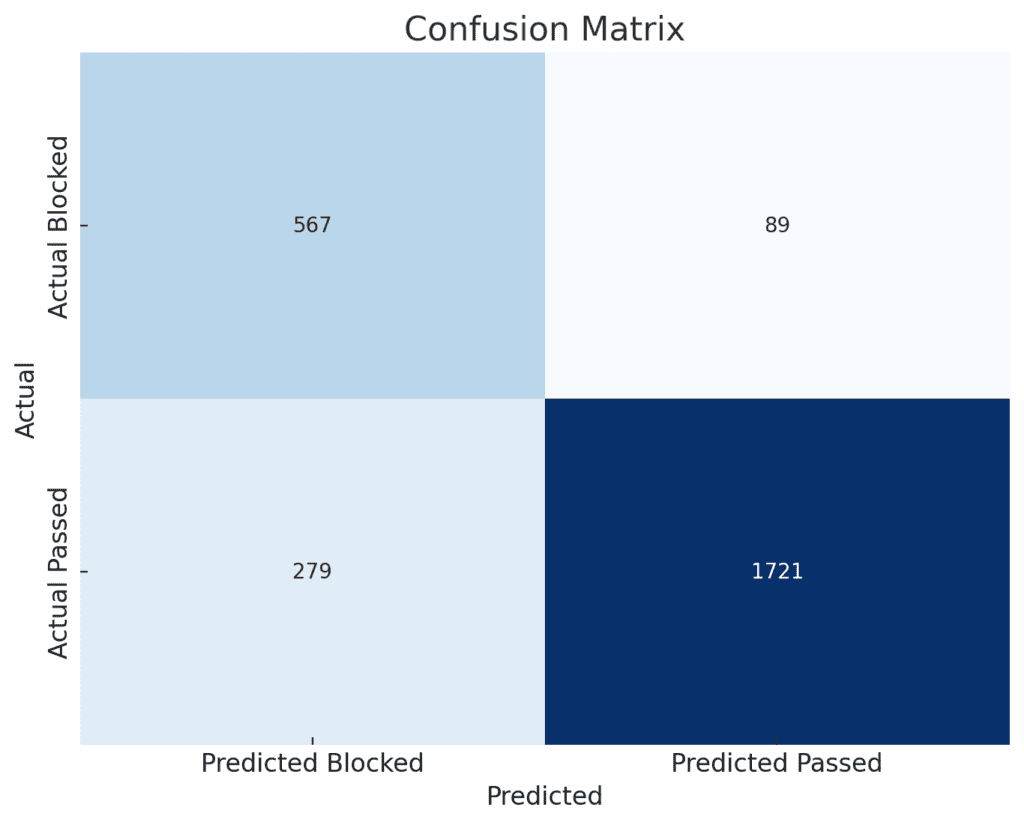Click the Confusion Matrix title
This screenshot has width=1024, height=825.
[x=544, y=29]
